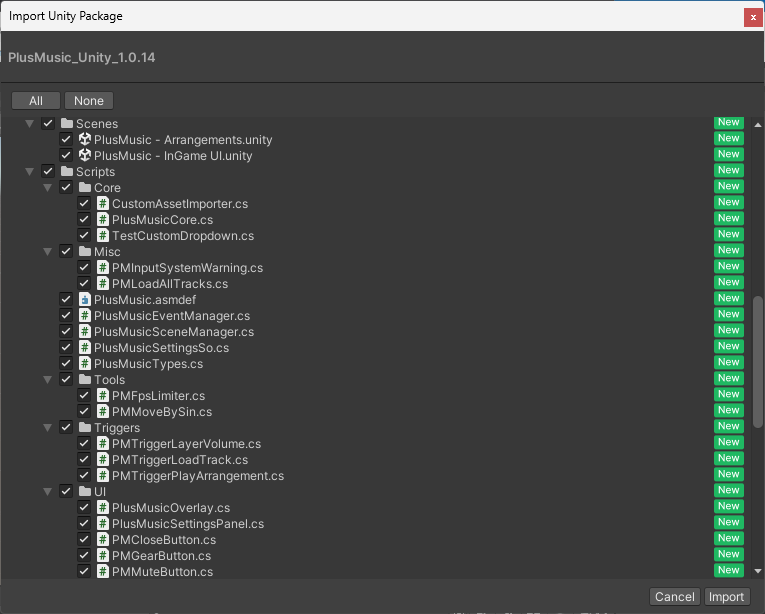Click the script icon of PlusMusicEventManager.cs
This screenshot has height=614, width=765.
click(85, 315)
